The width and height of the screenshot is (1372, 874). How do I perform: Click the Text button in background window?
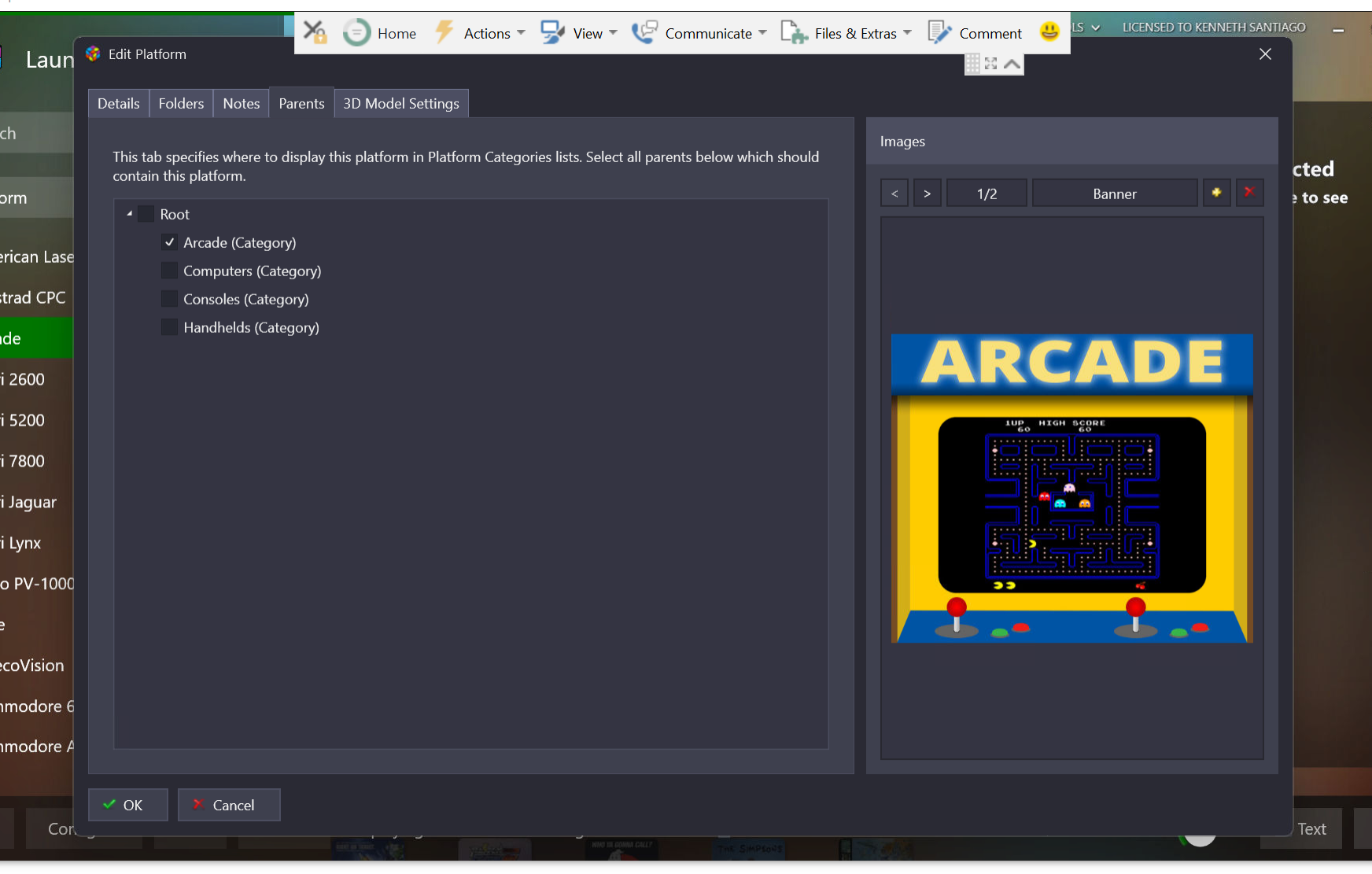click(1311, 828)
